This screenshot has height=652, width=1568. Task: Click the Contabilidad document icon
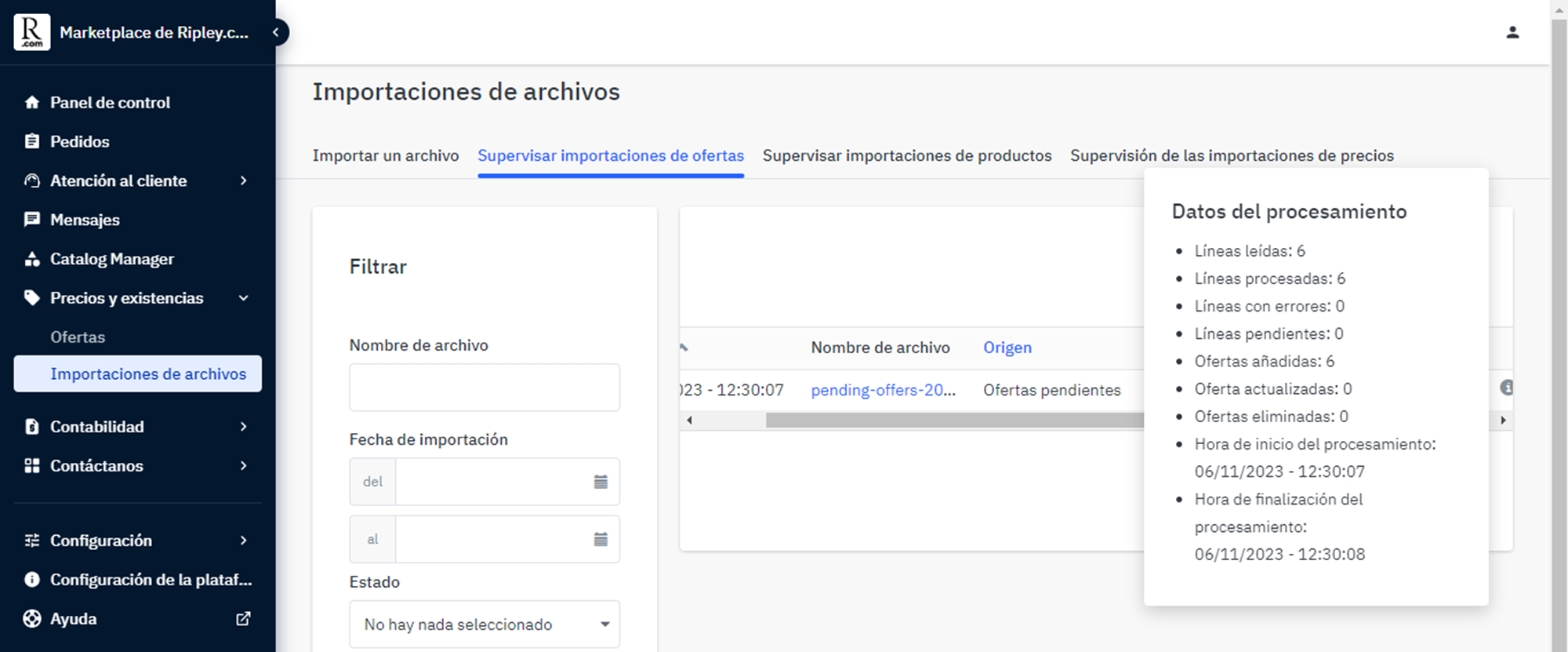(32, 426)
